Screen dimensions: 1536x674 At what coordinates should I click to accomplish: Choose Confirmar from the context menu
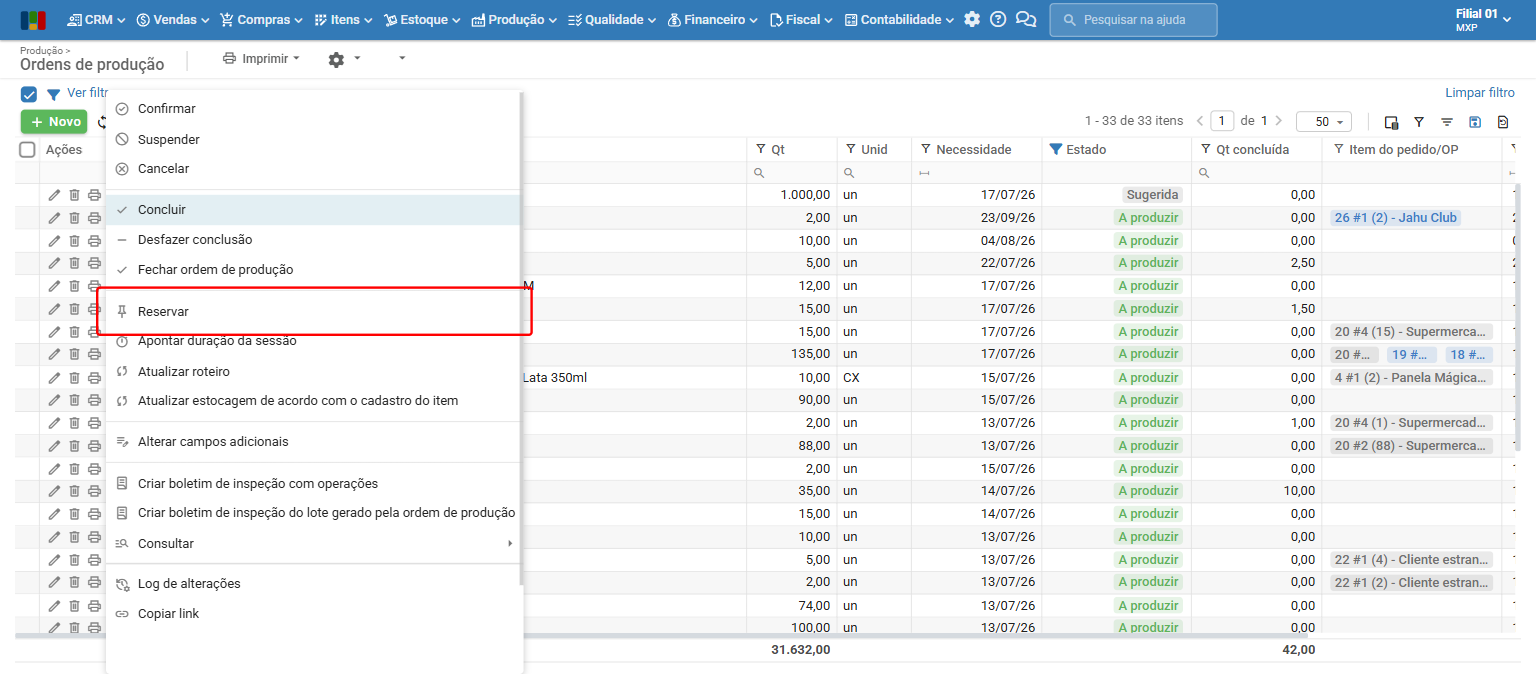pyautogui.click(x=314, y=109)
